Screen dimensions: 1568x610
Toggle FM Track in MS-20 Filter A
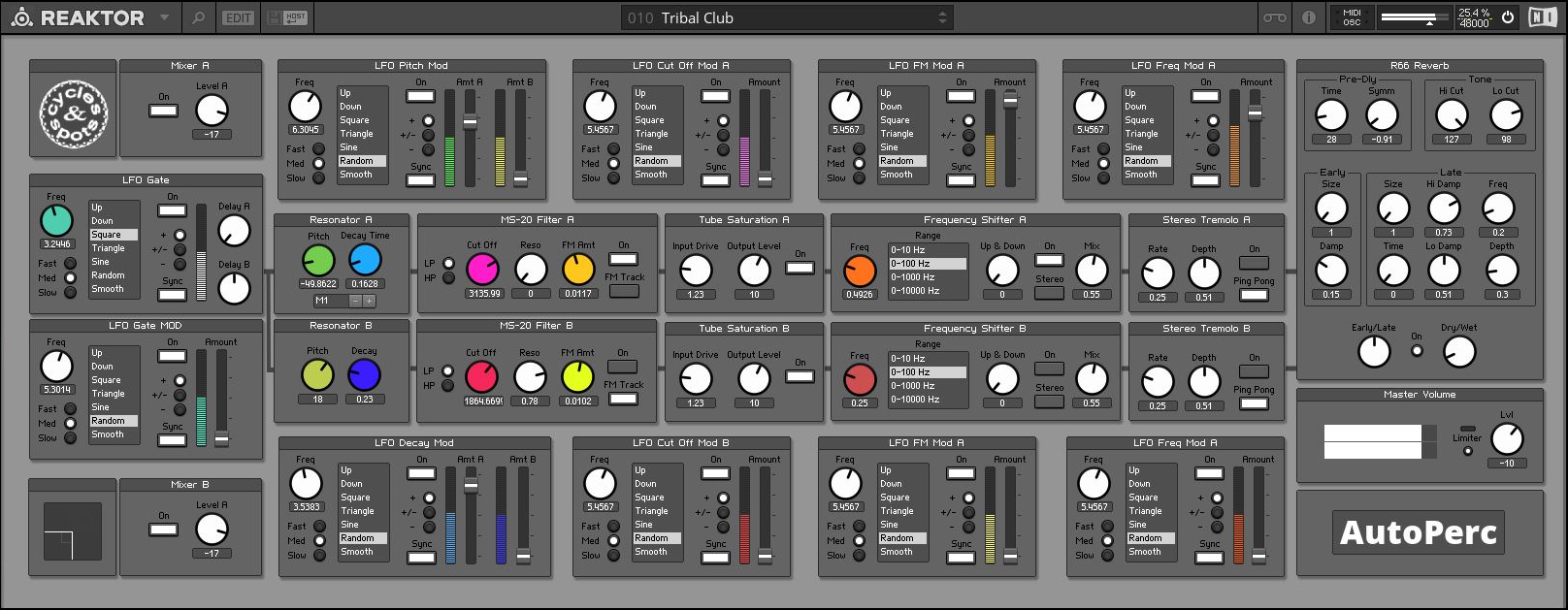pos(623,291)
